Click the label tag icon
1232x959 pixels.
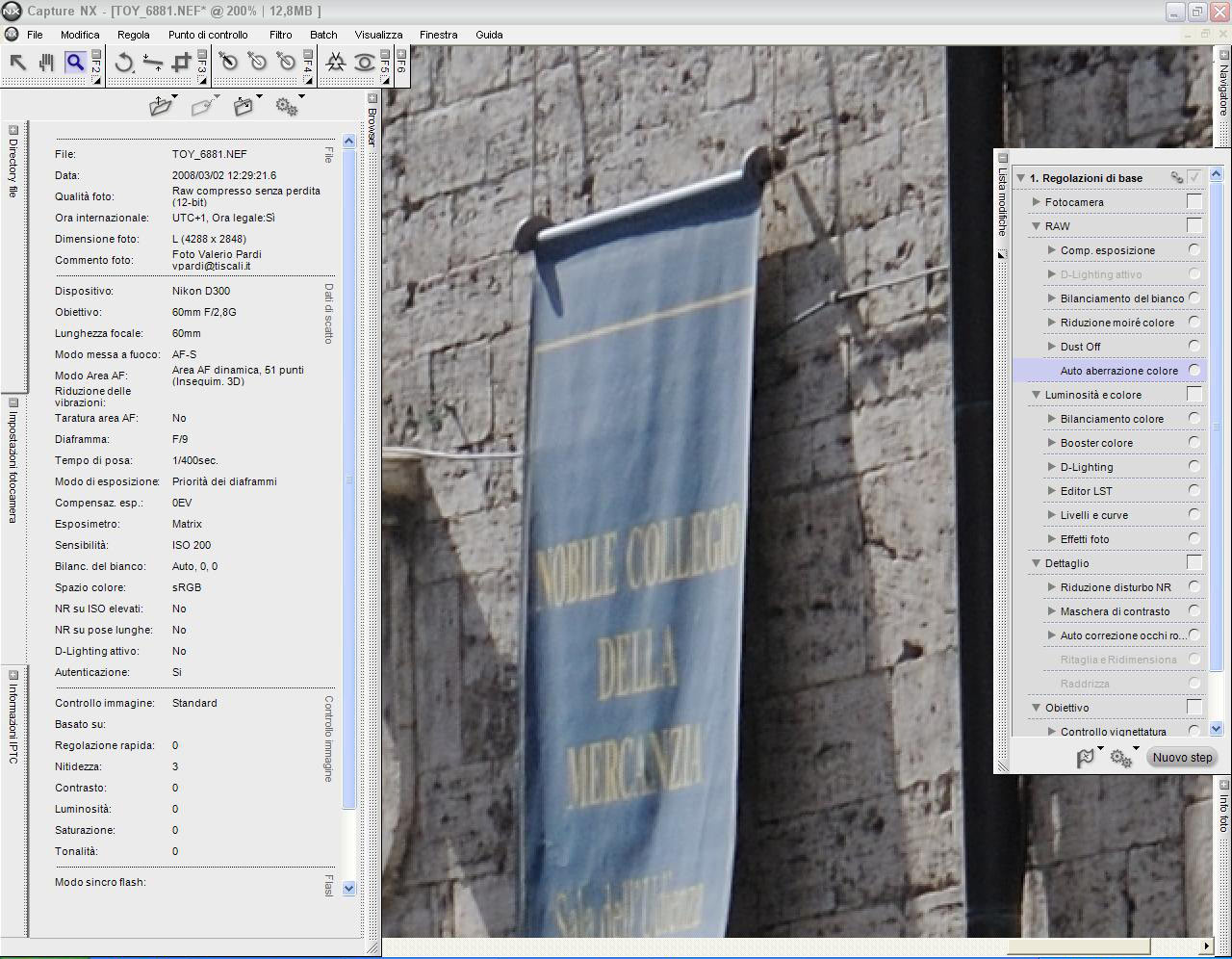[202, 107]
